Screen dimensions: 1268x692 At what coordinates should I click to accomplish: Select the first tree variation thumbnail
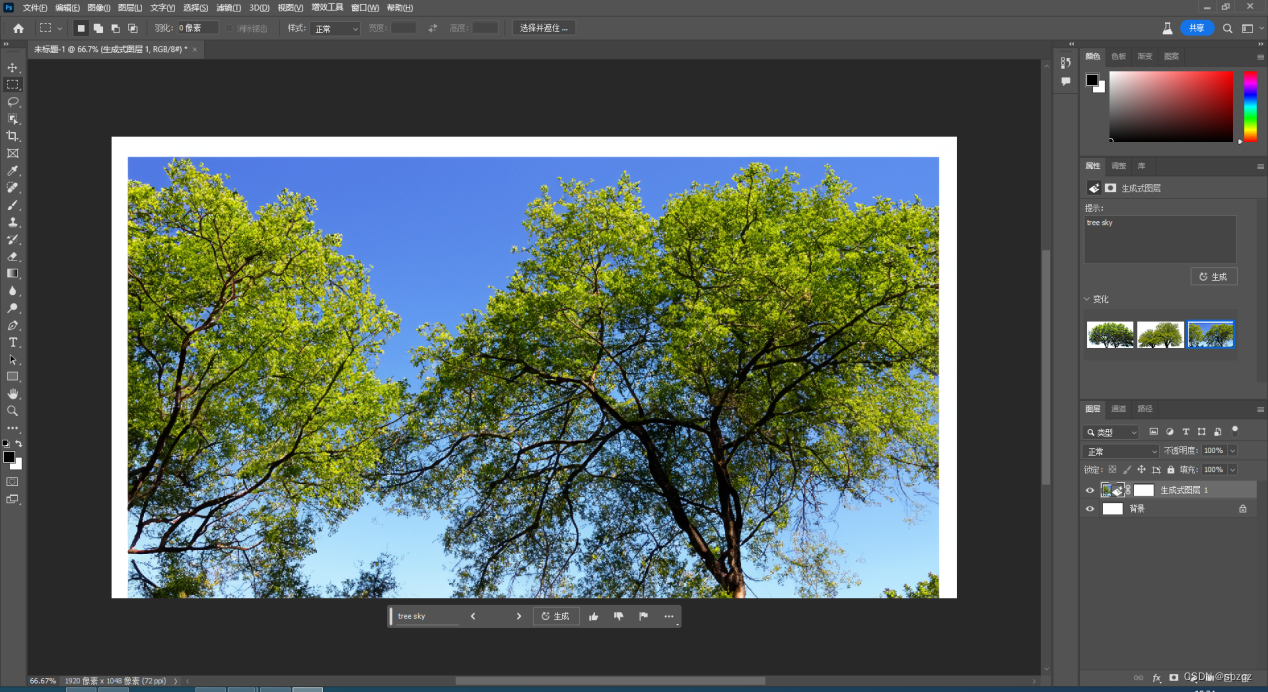[x=1110, y=334]
